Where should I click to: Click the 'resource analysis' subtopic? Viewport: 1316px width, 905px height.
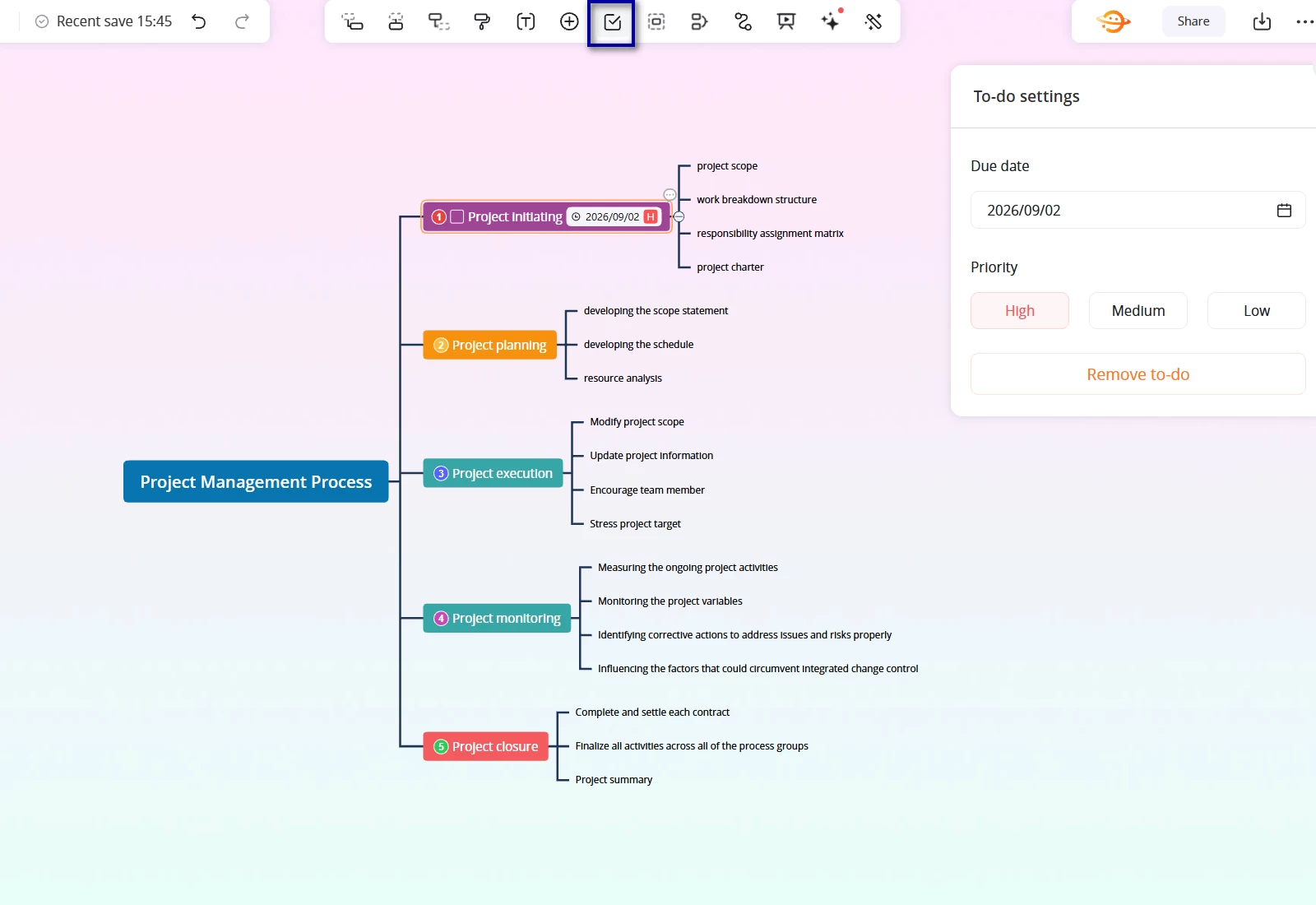623,378
